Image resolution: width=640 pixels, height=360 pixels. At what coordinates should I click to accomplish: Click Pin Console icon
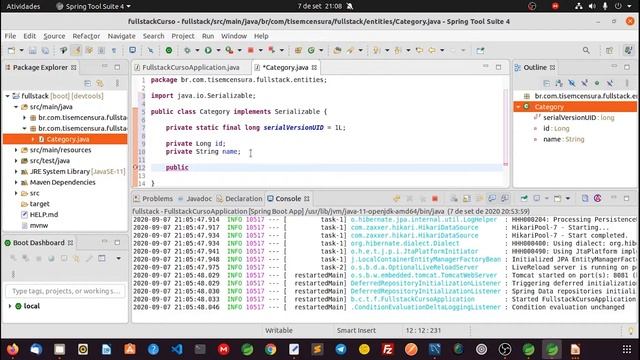[524, 199]
